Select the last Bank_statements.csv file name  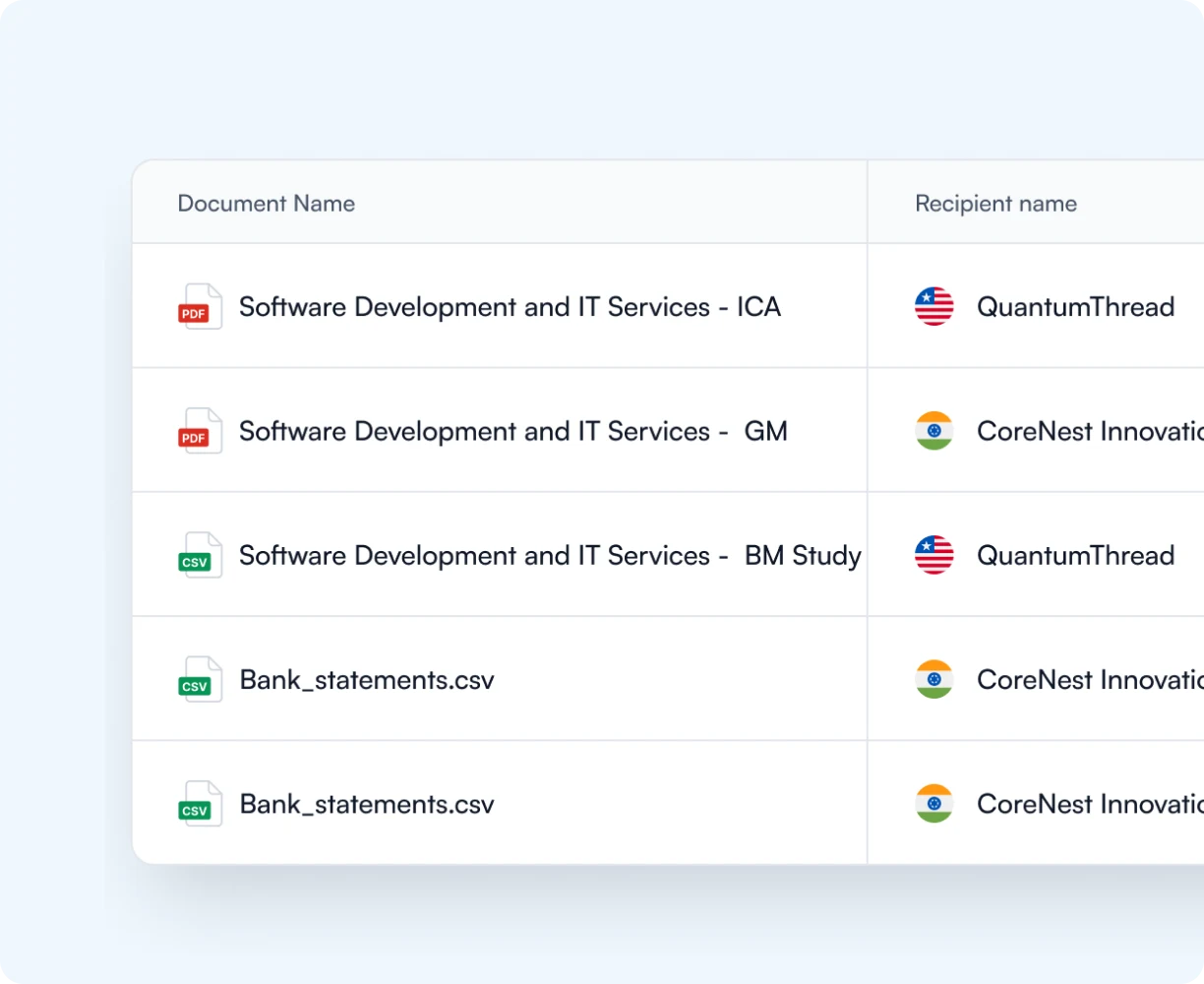tap(367, 805)
